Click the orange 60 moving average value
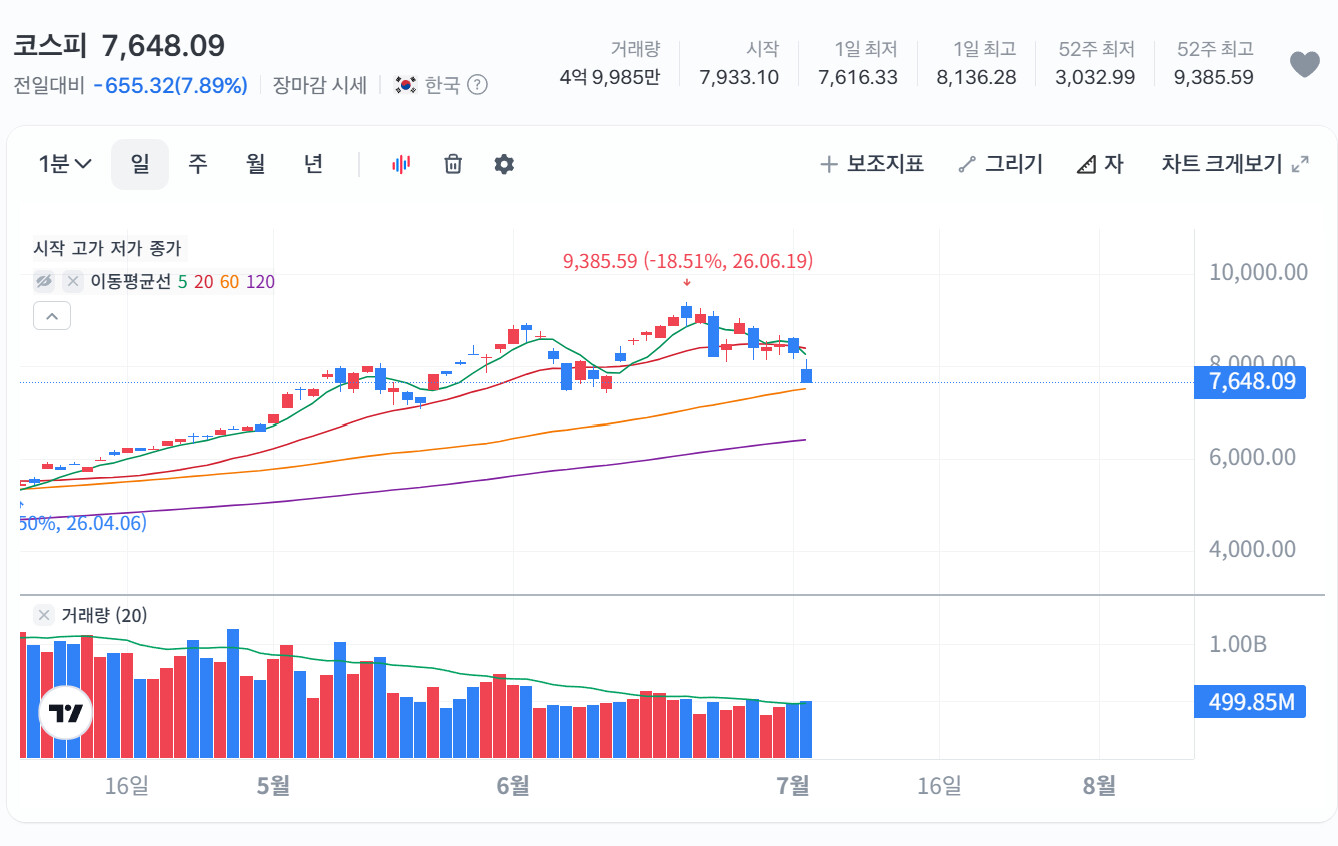This screenshot has height=846, width=1338. [x=229, y=282]
